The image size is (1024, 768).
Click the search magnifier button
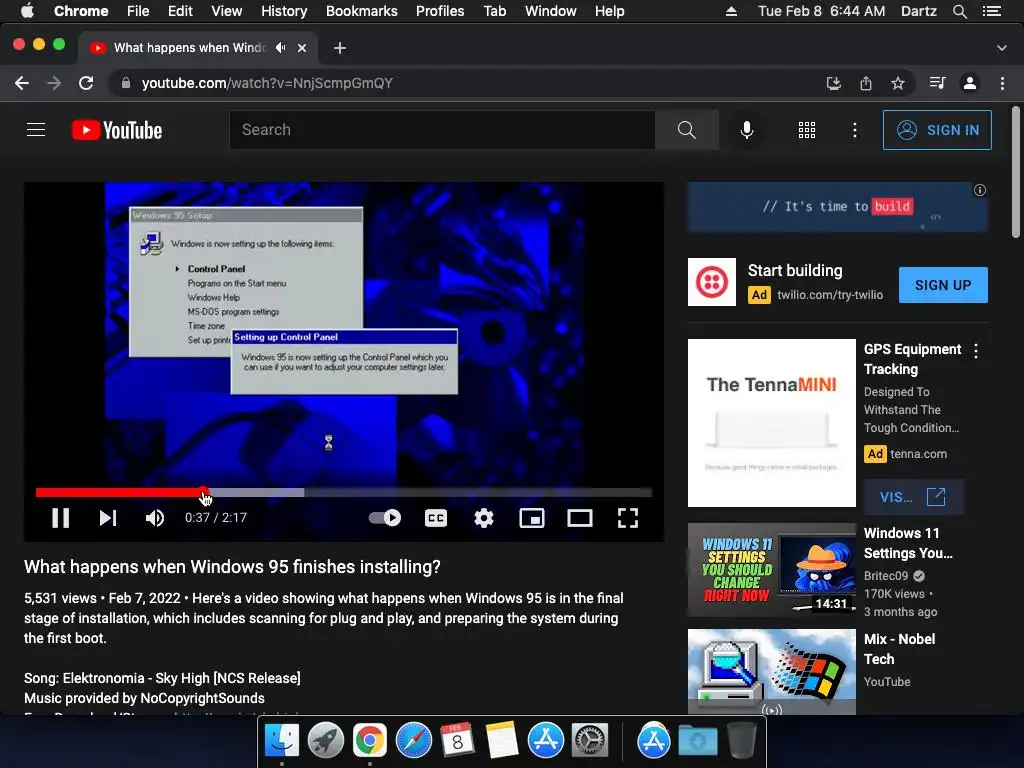pos(686,130)
